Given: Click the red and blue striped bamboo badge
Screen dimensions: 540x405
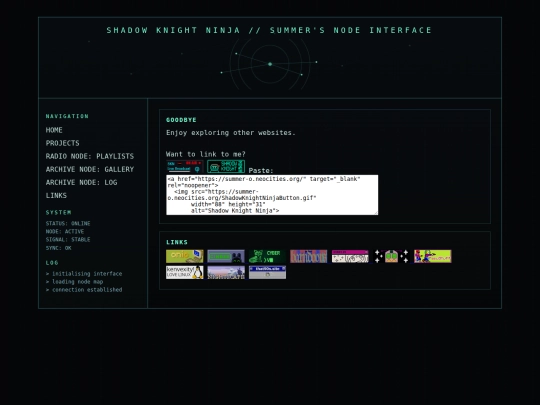Looking at the screenshot, I should point(309,256).
